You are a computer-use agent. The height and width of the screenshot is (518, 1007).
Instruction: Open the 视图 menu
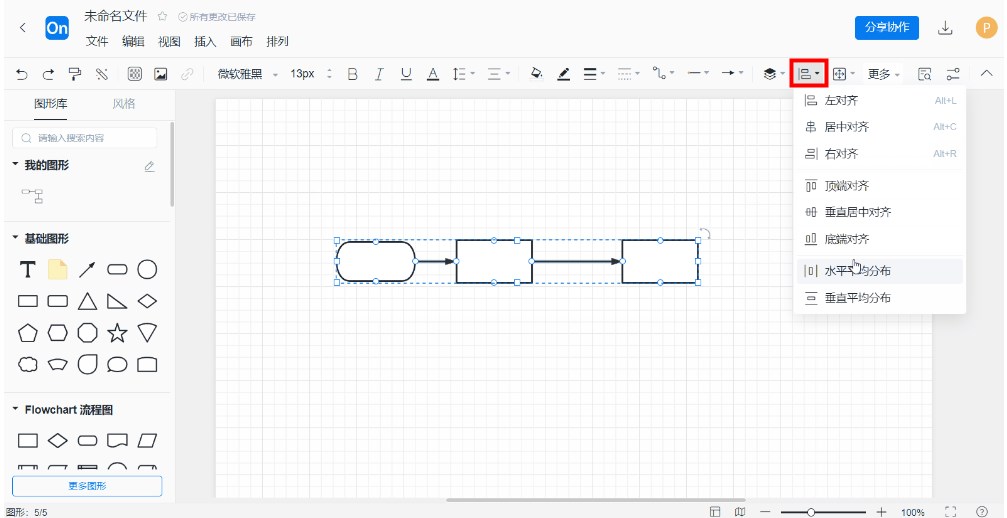coord(169,42)
